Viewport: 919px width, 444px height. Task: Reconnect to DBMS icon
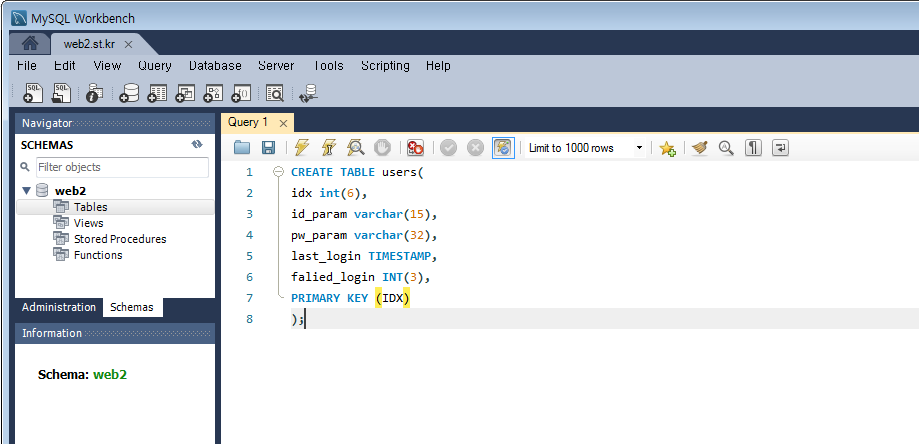click(308, 93)
